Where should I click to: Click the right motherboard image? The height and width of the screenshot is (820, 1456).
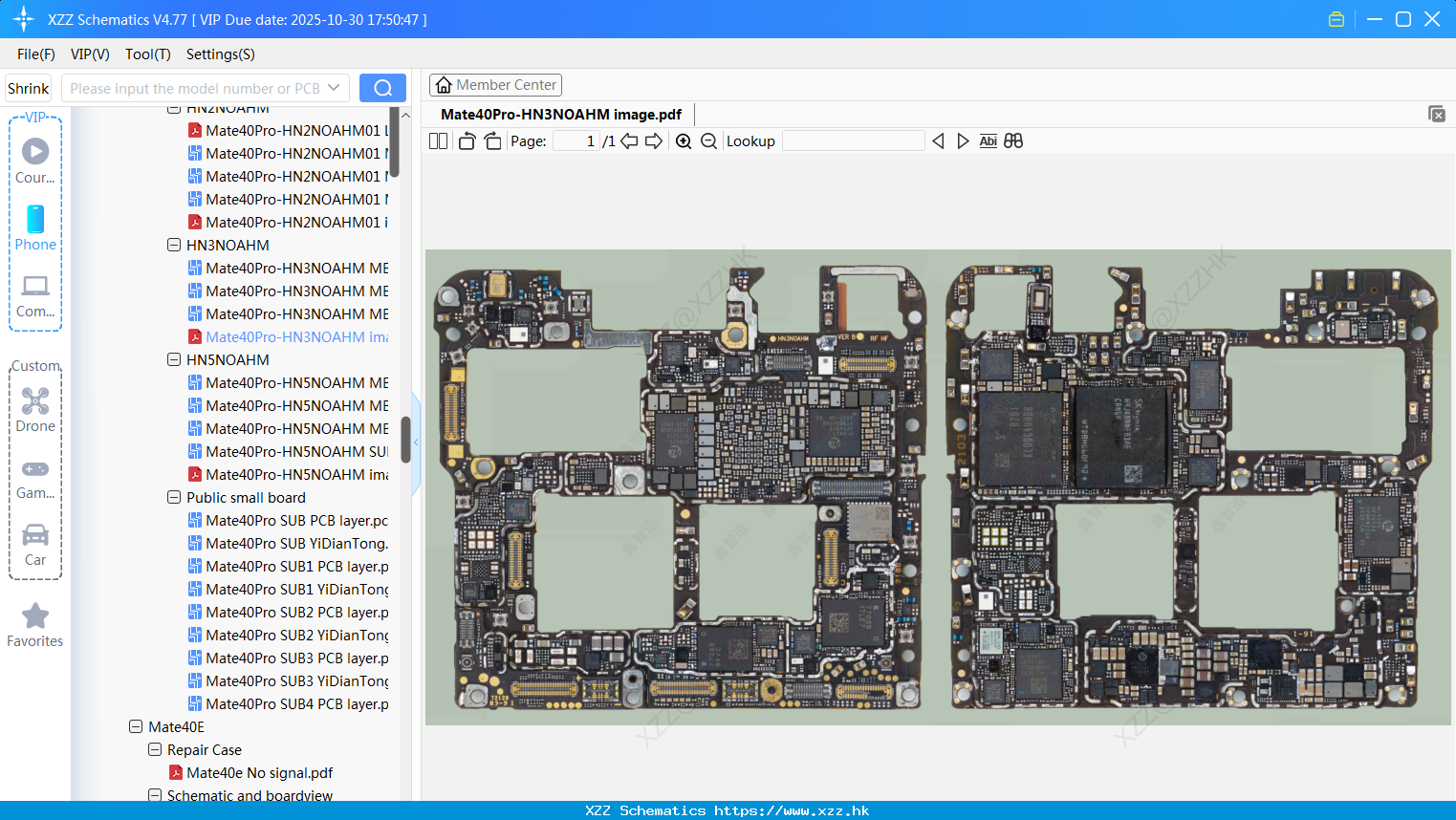tap(1191, 487)
